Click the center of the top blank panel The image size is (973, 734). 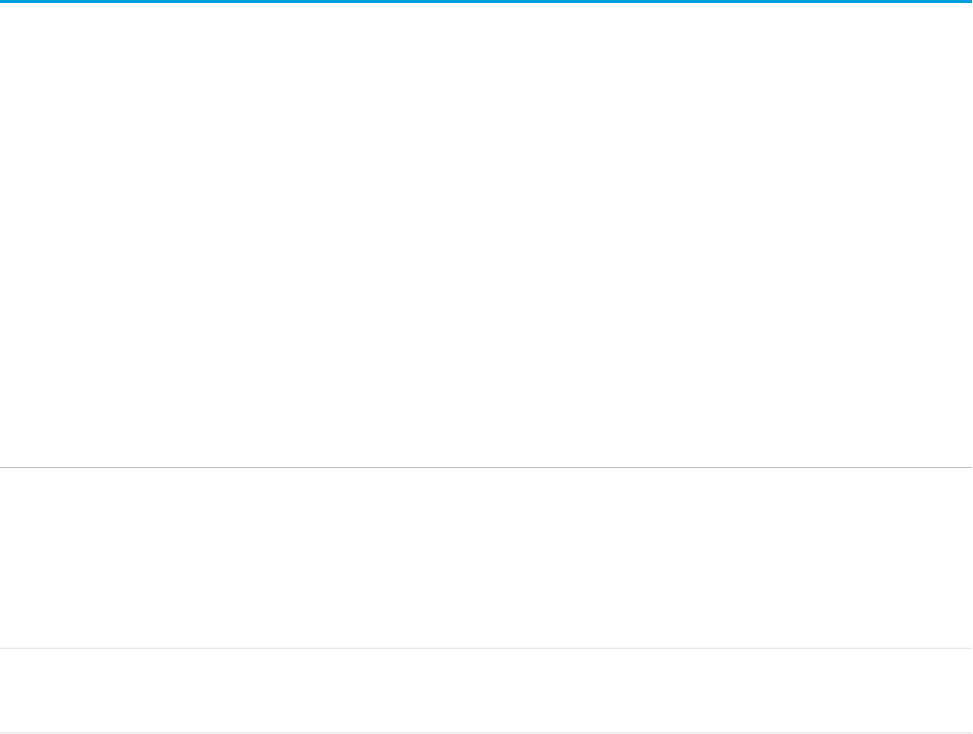[486, 235]
